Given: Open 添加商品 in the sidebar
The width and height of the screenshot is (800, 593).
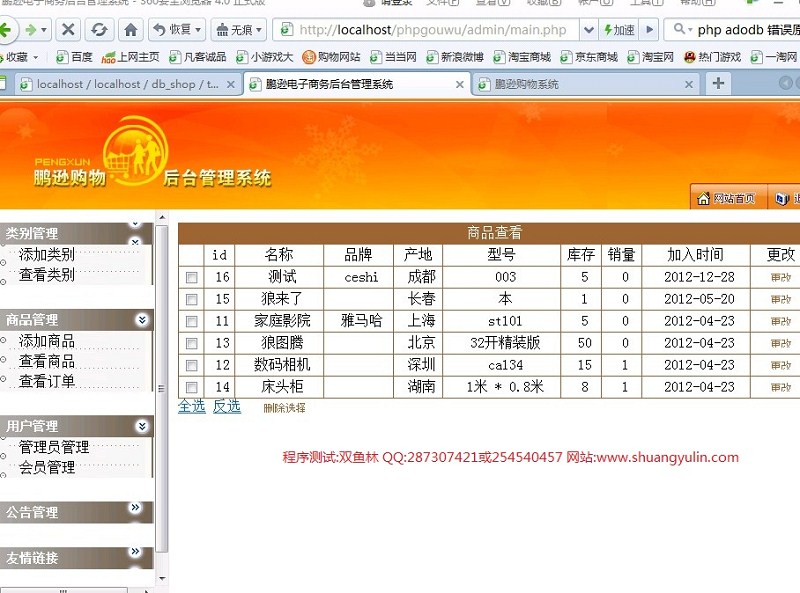Looking at the screenshot, I should point(47,341).
